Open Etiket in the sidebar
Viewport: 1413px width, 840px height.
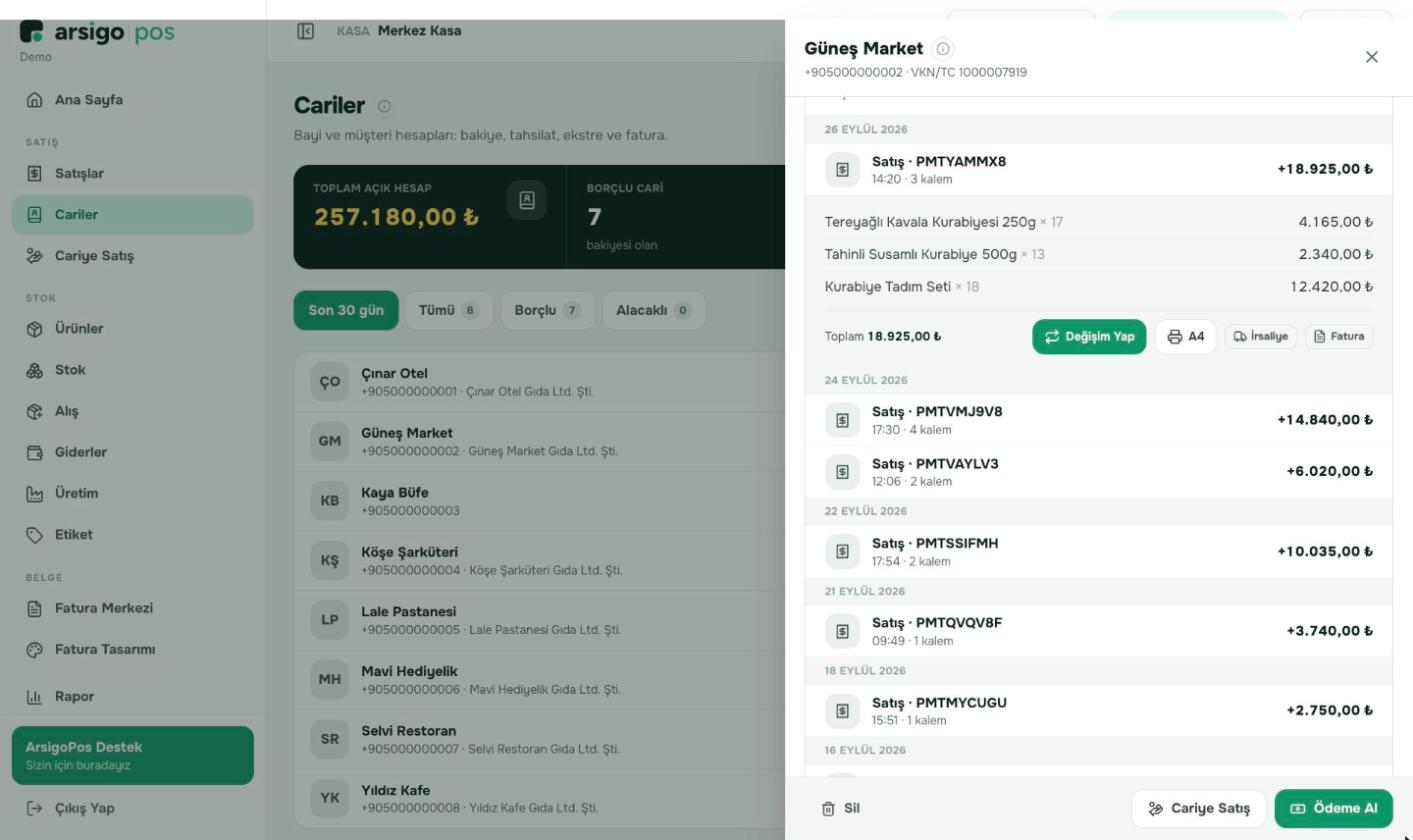coord(133,535)
